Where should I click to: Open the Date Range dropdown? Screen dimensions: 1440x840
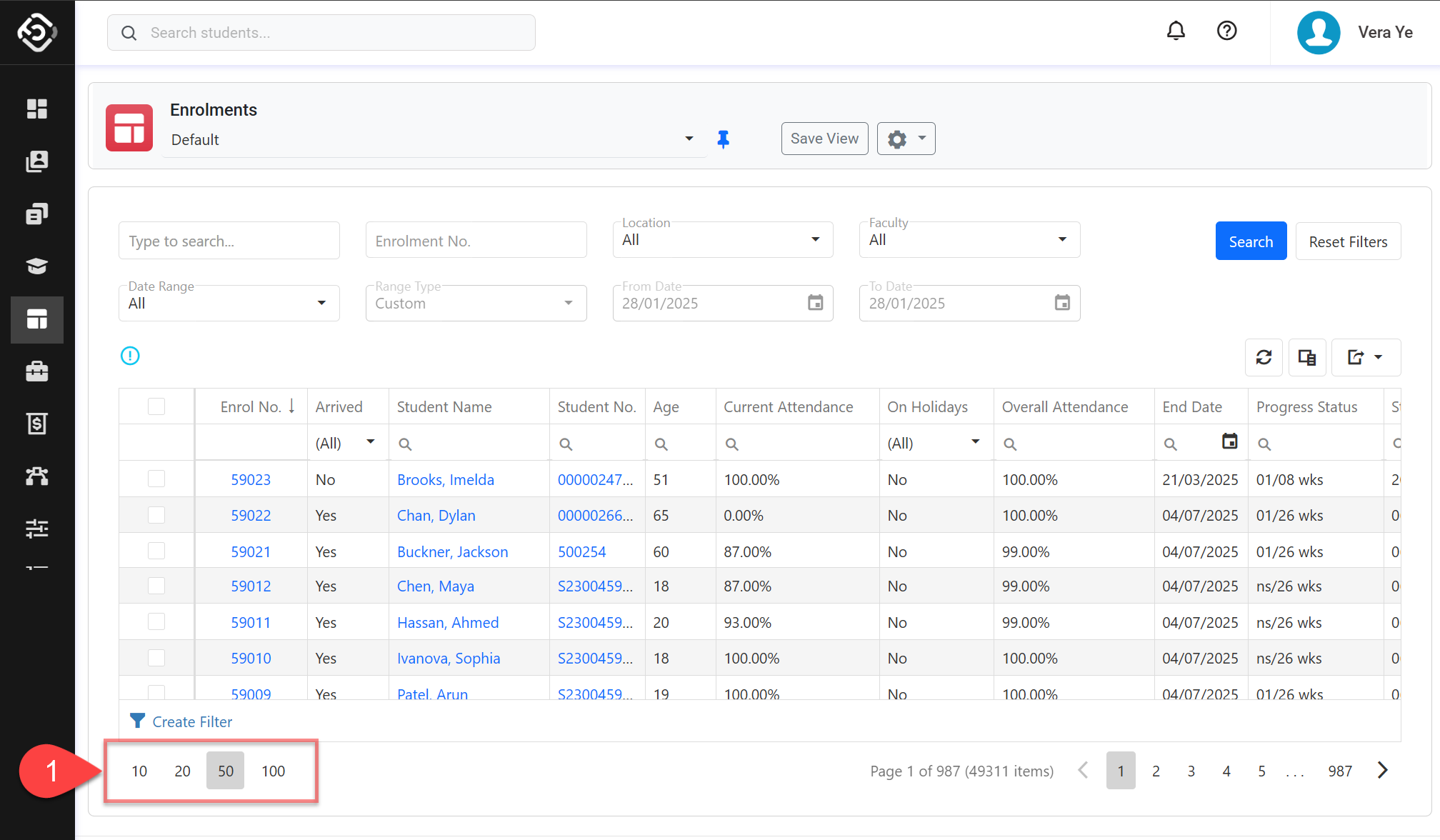pyautogui.click(x=229, y=304)
